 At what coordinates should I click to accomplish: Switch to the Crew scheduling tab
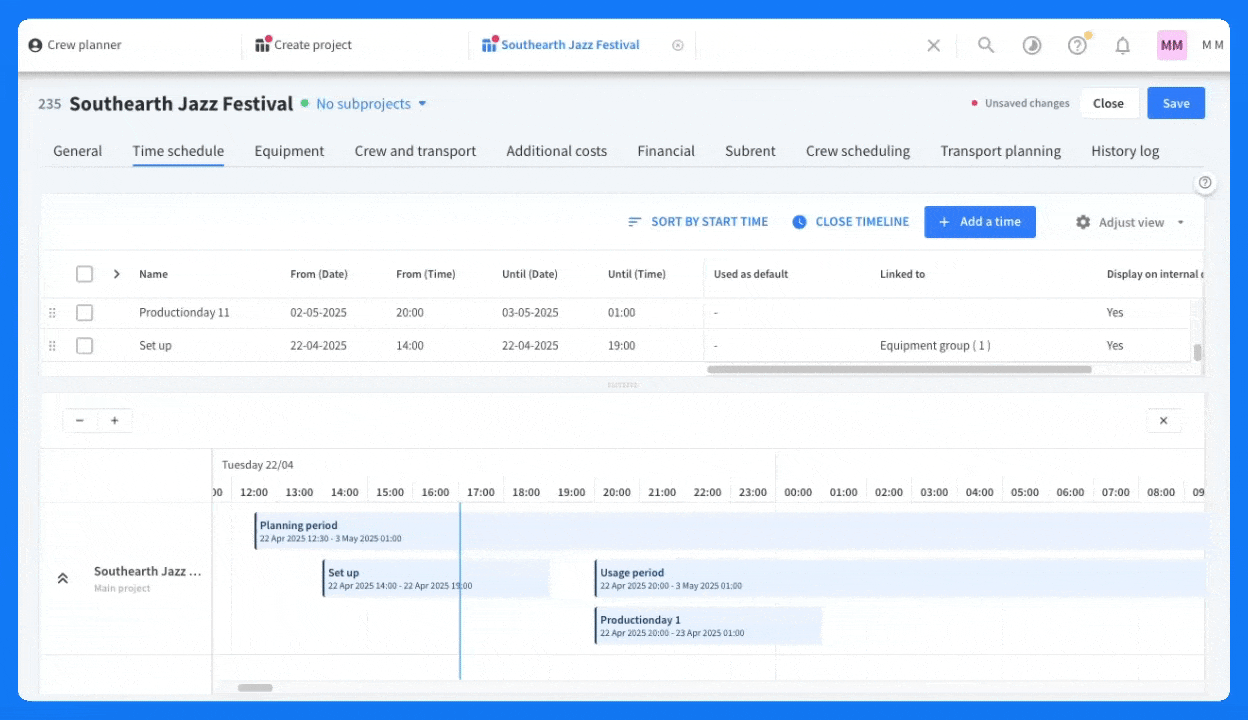pos(858,151)
